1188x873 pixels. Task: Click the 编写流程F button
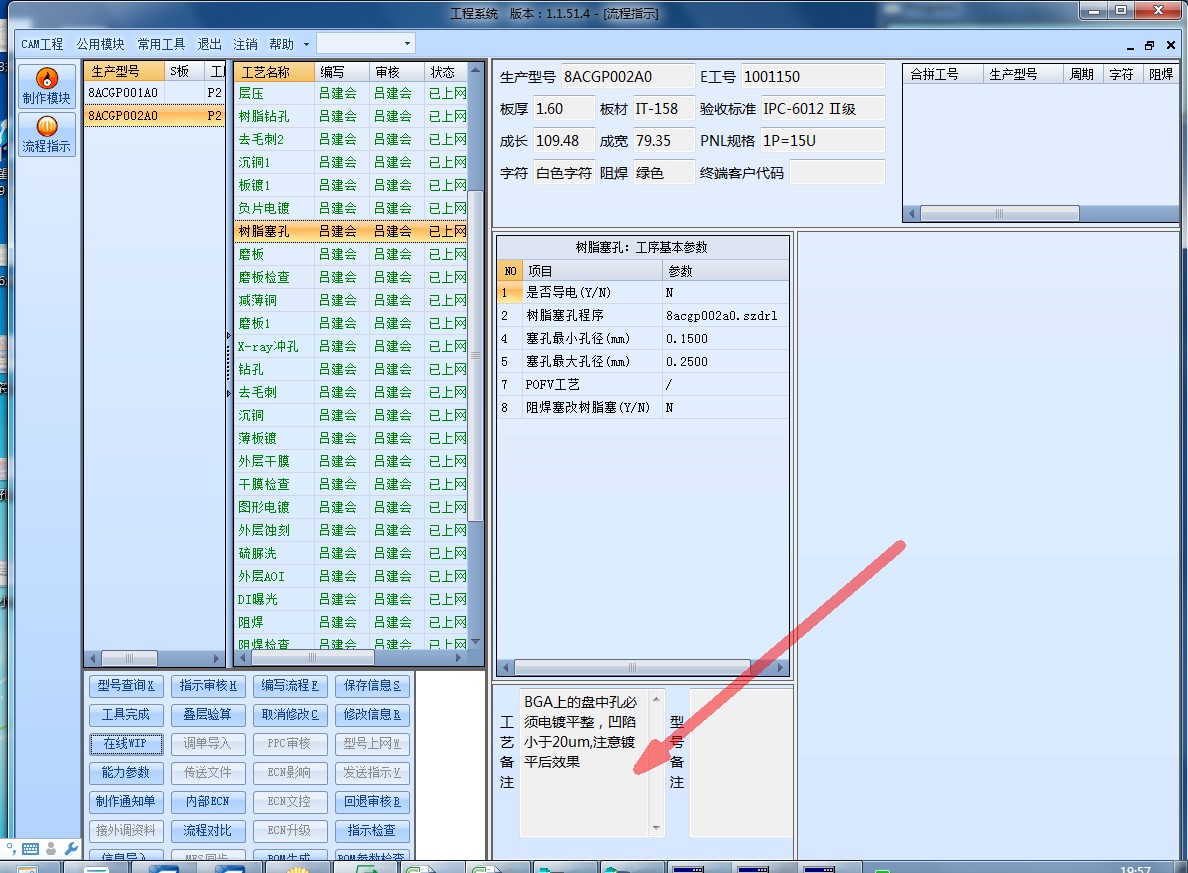[x=290, y=686]
